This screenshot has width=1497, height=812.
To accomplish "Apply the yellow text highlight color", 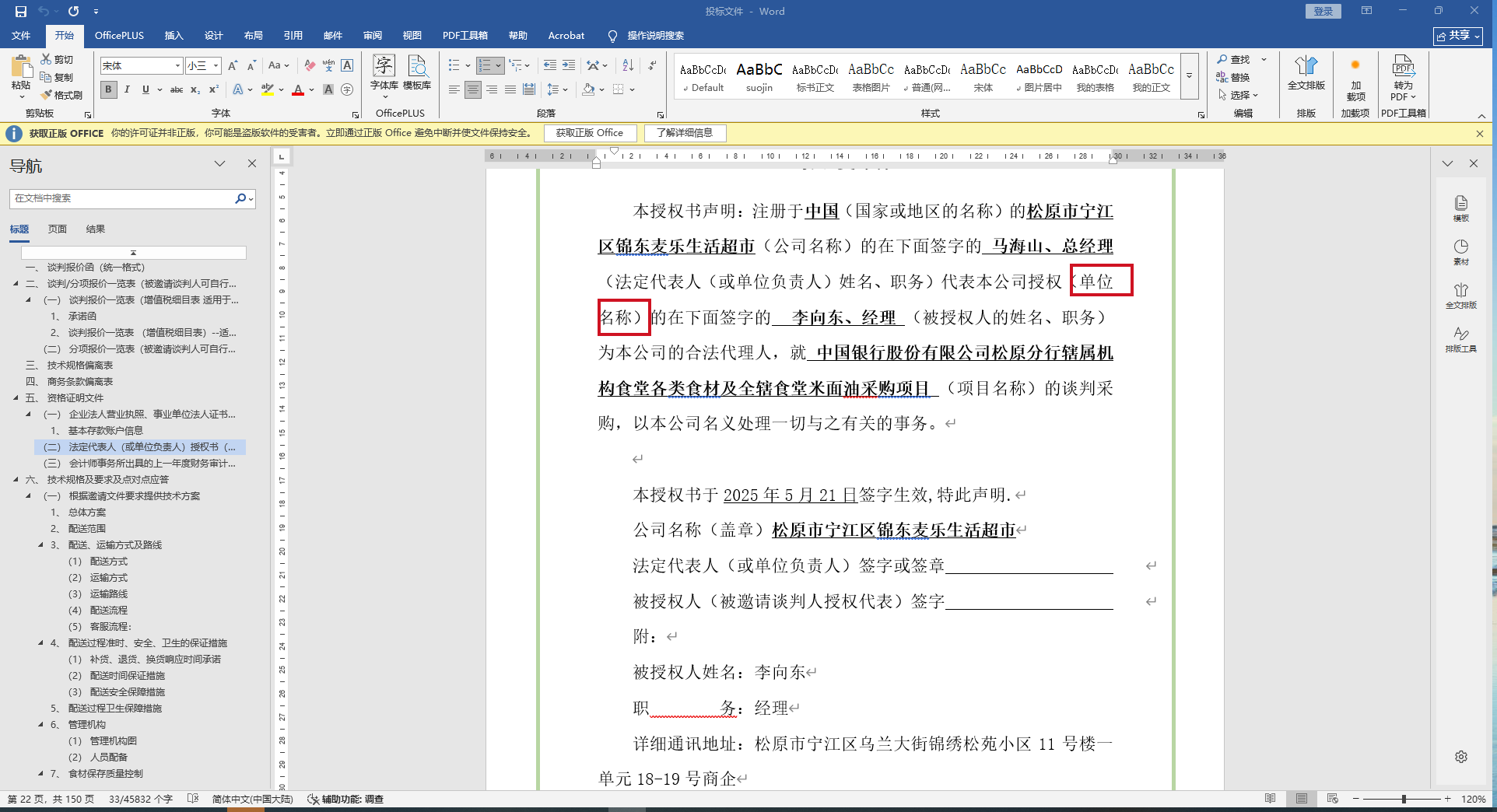I will coord(267,89).
